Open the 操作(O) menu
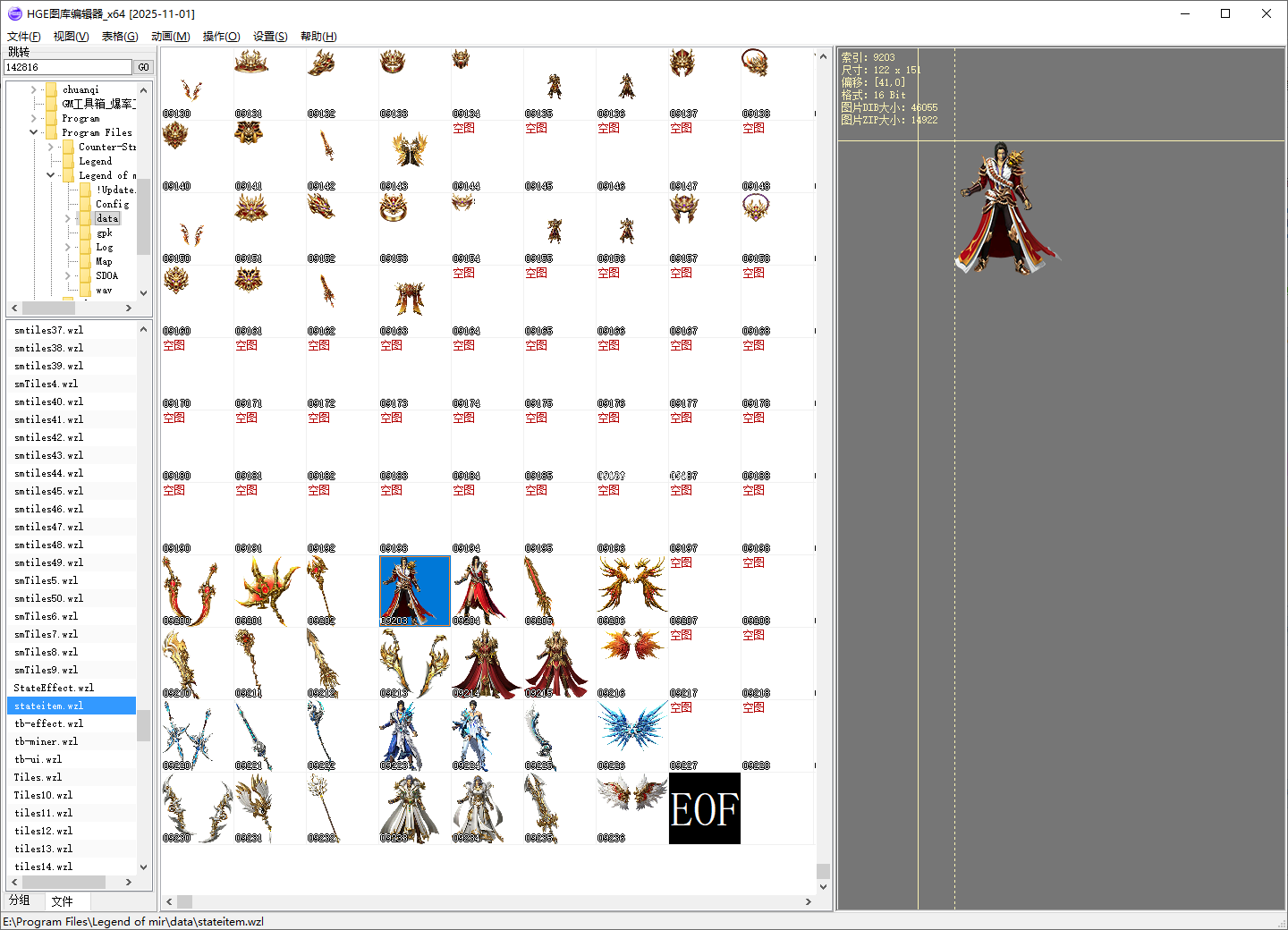 (x=222, y=37)
